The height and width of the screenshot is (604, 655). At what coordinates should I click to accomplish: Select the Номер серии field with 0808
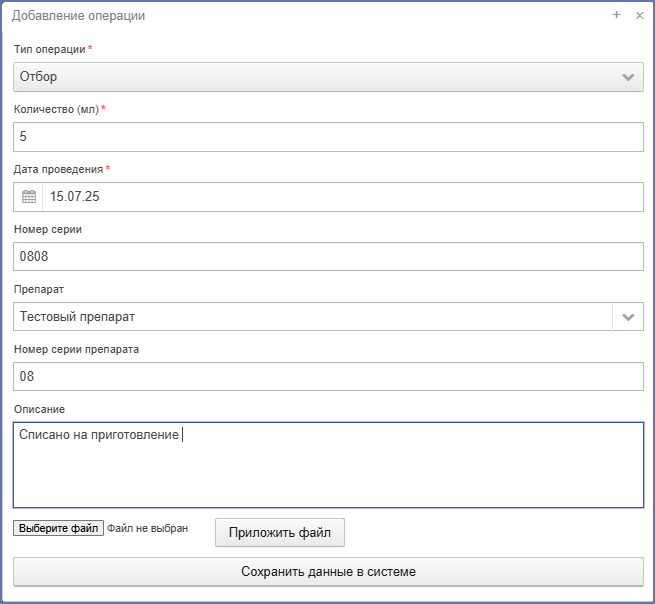pos(328,256)
